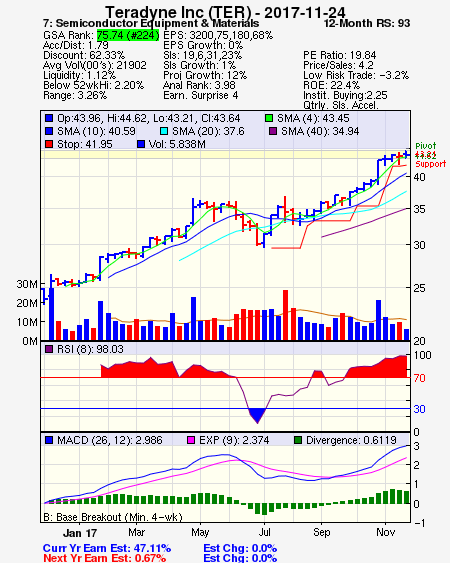This screenshot has width=450, height=563.
Task: Click the blue 30 RSI threshold label
Action: click(419, 409)
